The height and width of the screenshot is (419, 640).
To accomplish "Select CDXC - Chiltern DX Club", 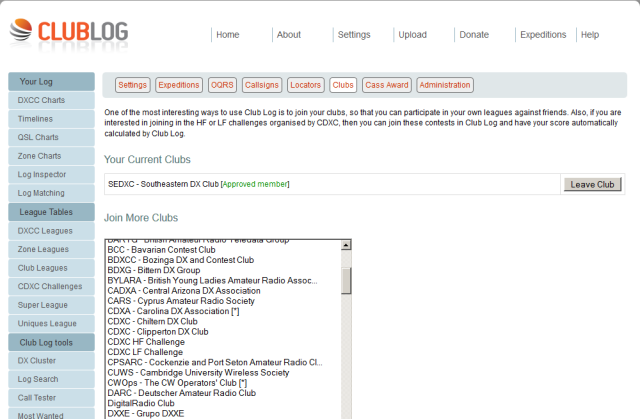I will click(x=224, y=321).
